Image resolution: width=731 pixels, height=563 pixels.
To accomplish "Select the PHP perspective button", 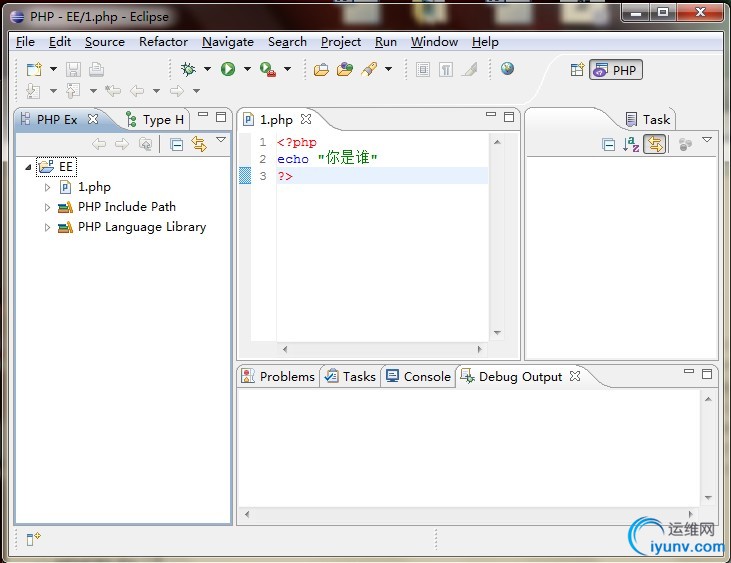I will tap(616, 70).
